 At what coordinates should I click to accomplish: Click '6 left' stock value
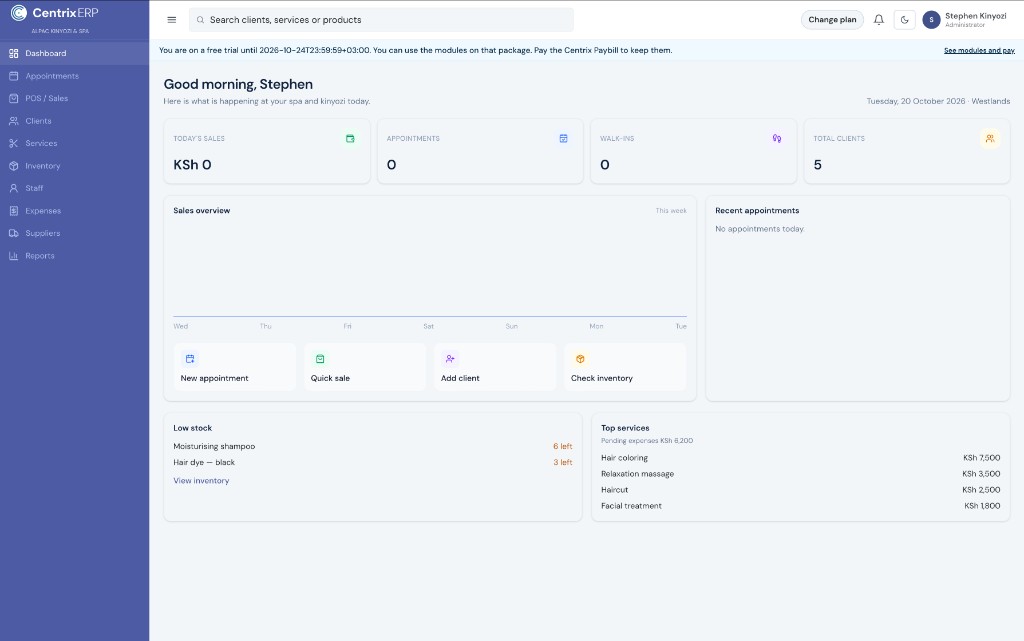coord(562,446)
